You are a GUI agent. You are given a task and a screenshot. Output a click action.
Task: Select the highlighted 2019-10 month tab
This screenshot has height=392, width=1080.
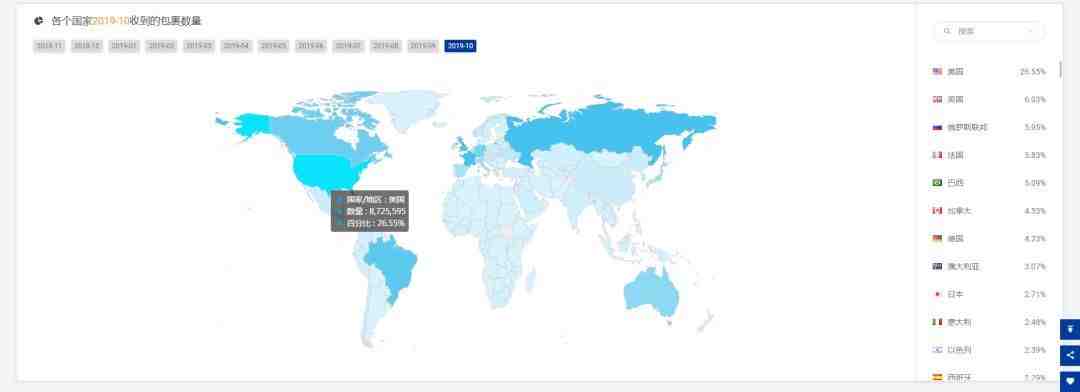(460, 46)
